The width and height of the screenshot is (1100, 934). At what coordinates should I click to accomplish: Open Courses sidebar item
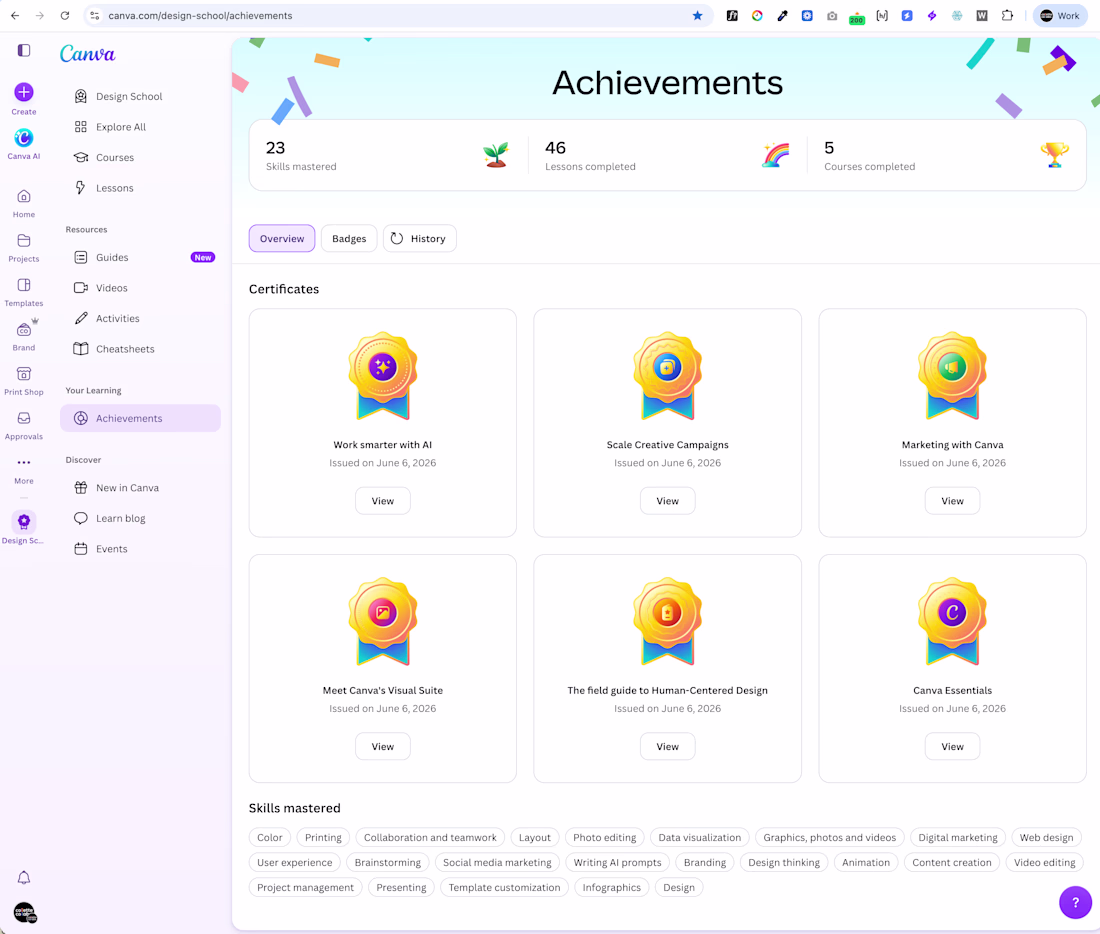pos(140,157)
